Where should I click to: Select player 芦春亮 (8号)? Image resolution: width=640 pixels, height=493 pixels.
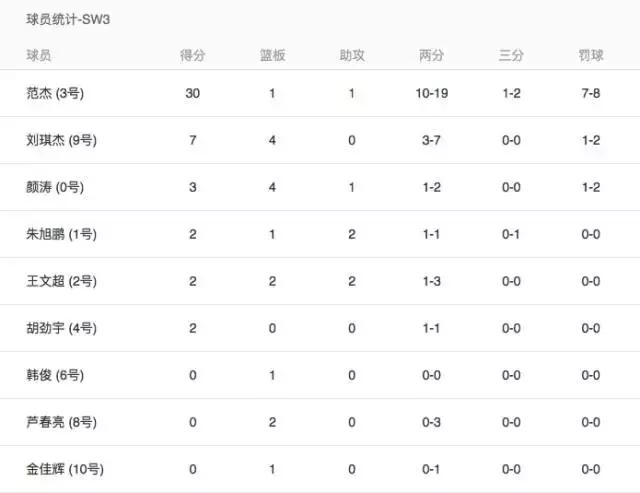tap(67, 422)
